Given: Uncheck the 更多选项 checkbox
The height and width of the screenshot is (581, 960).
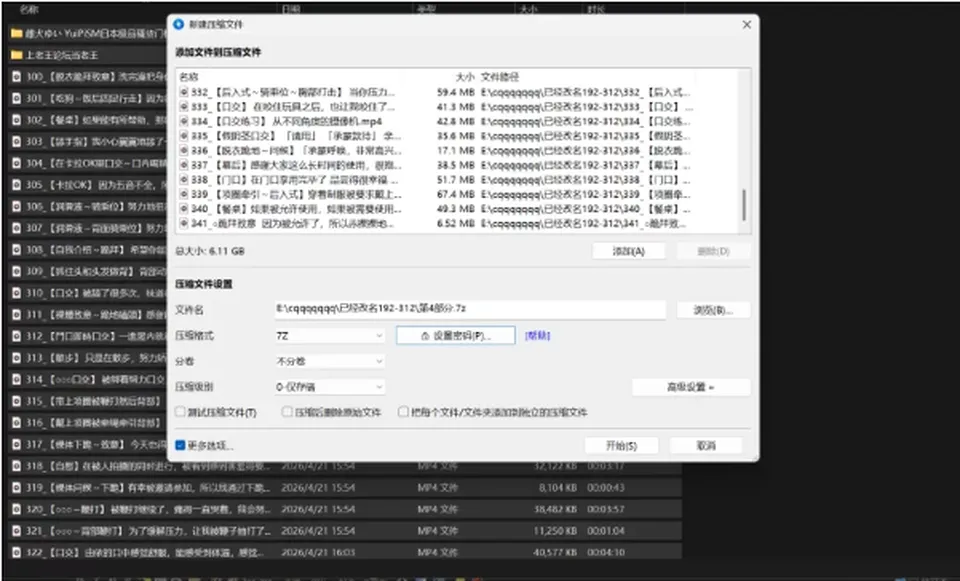Looking at the screenshot, I should click(180, 446).
